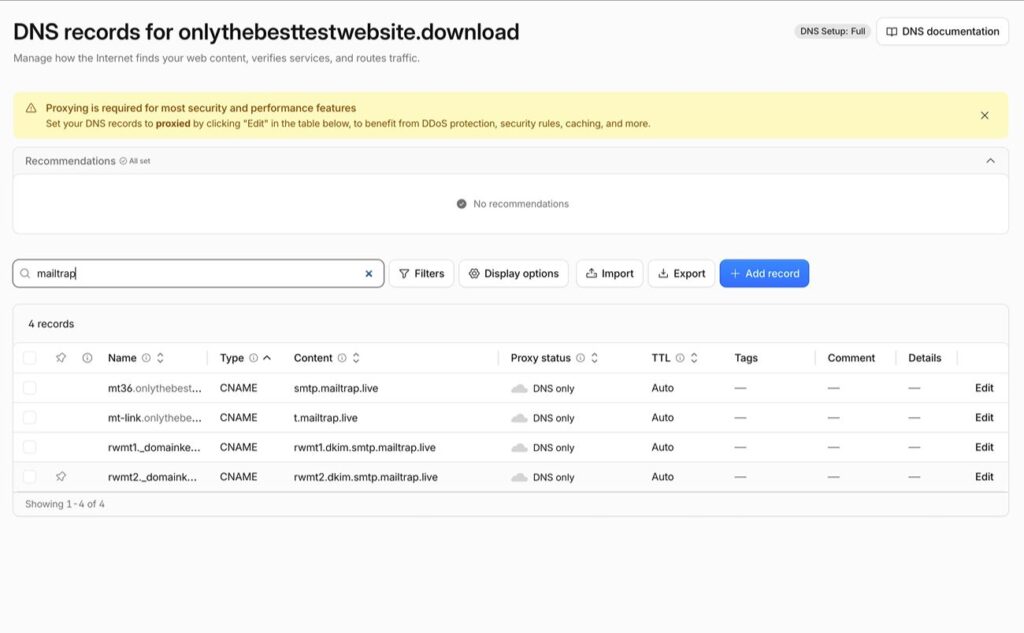The image size is (1024, 633).
Task: Toggle the sort arrow on the Type column
Action: pyautogui.click(x=267, y=358)
